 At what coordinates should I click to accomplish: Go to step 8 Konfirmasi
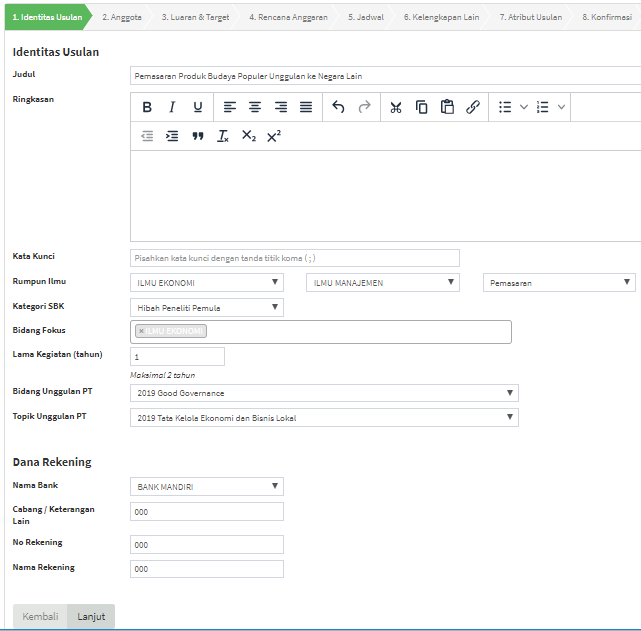pos(607,17)
